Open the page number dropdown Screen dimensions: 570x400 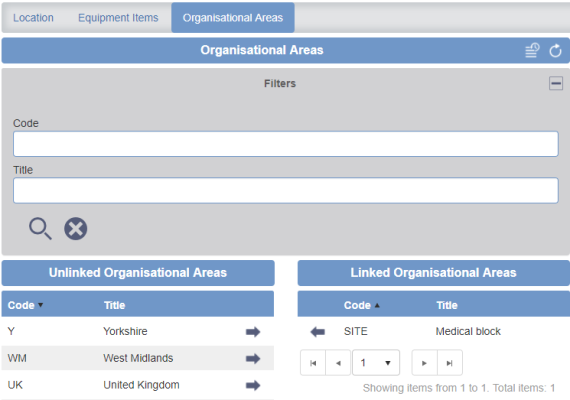(376, 363)
